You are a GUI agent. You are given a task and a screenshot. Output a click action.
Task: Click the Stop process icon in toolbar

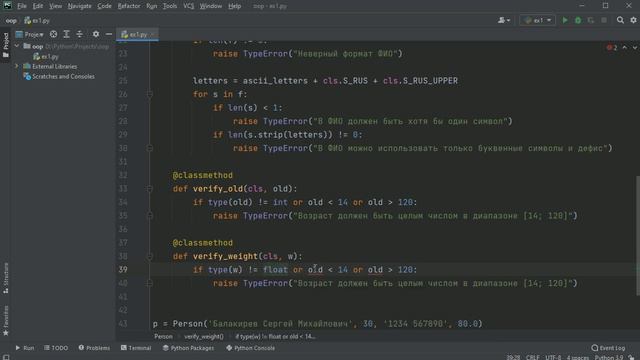[604, 20]
